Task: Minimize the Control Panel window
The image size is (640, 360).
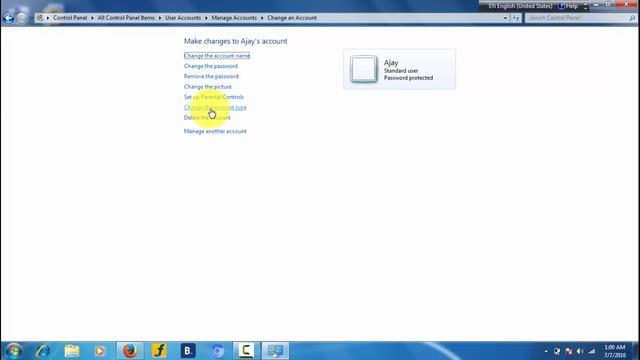Action: pos(596,4)
